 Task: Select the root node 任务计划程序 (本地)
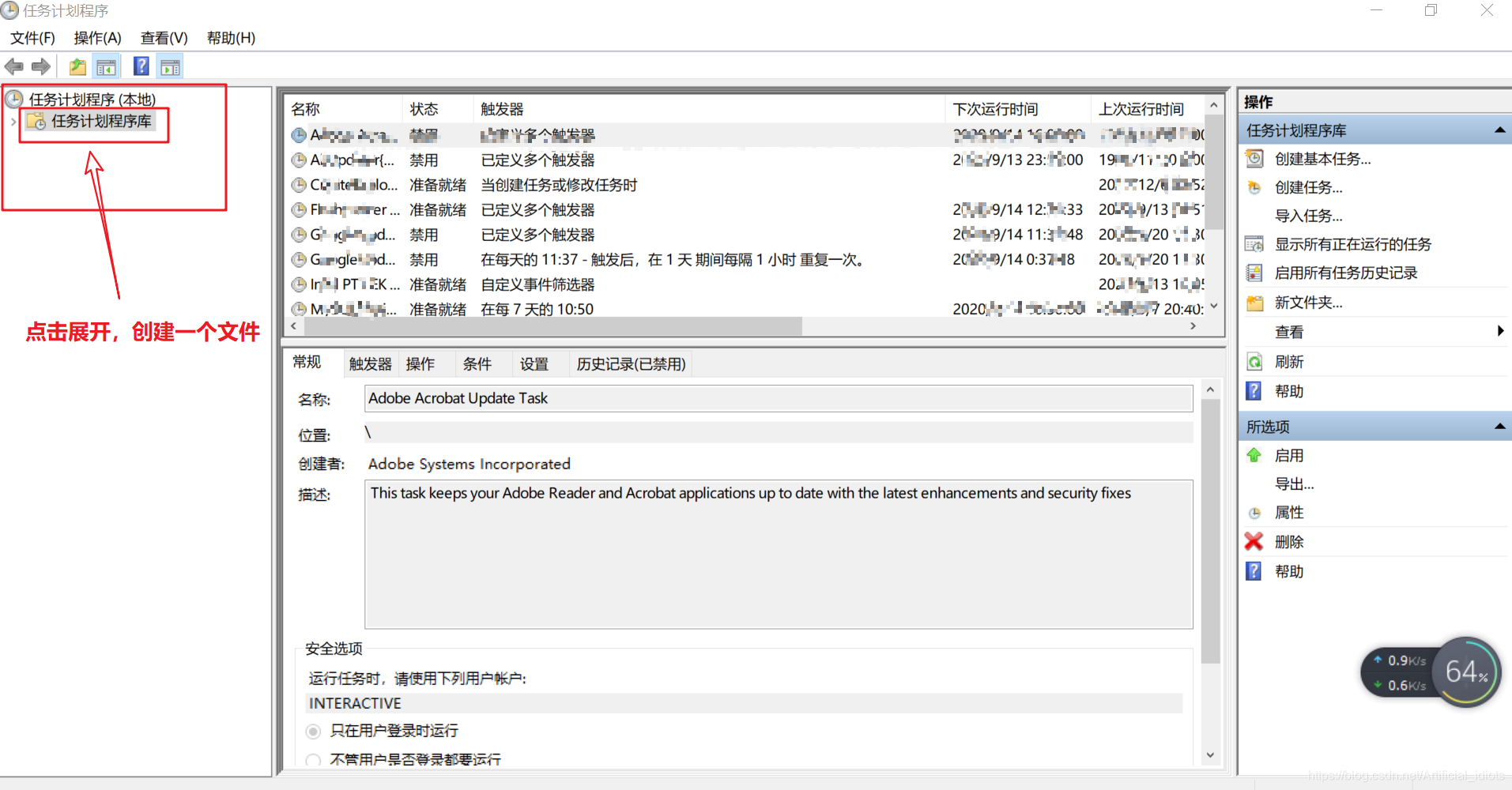tap(92, 100)
